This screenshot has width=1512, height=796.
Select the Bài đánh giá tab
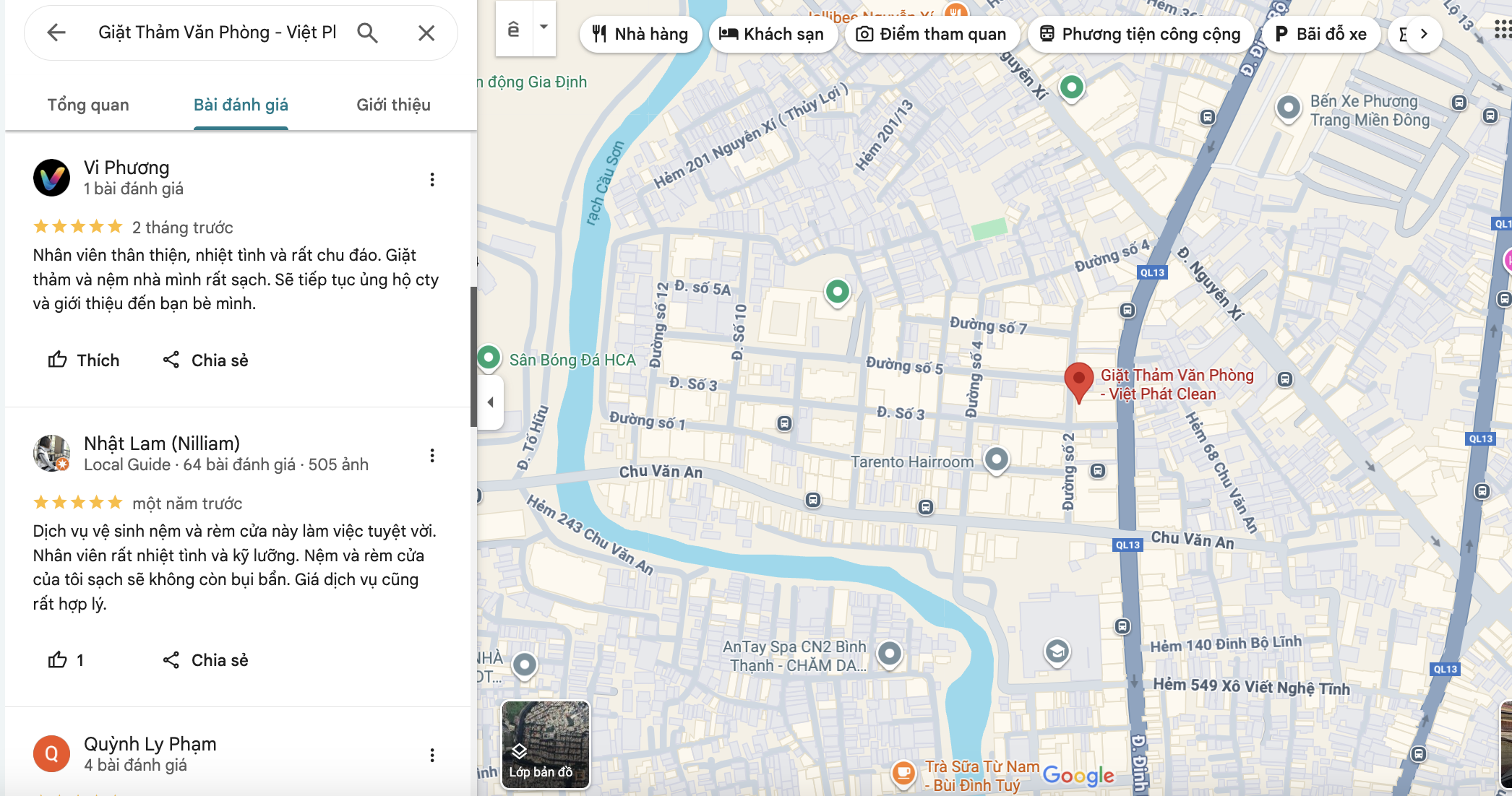tap(241, 105)
